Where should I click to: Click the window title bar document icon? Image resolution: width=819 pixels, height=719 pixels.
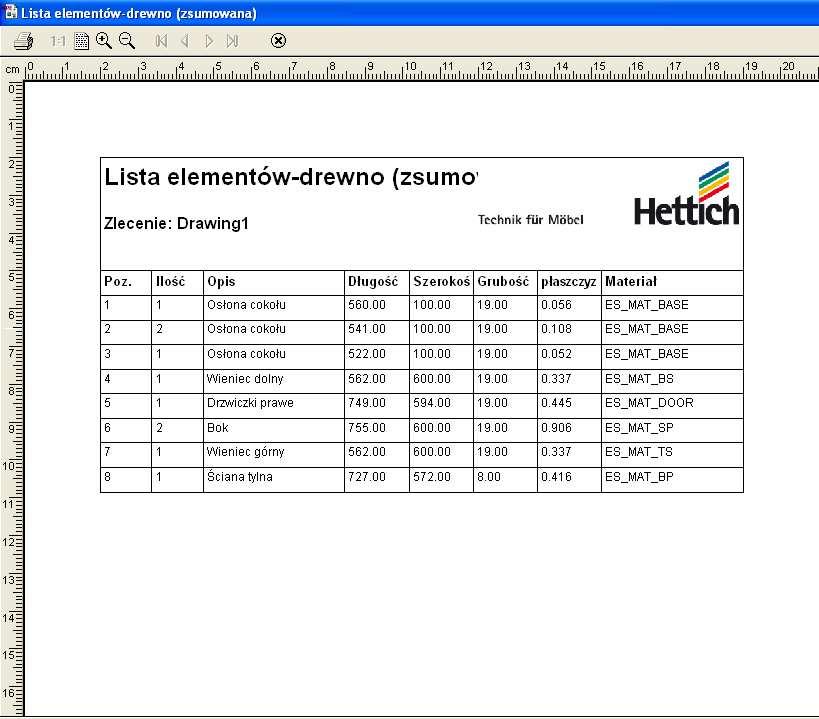pos(10,12)
